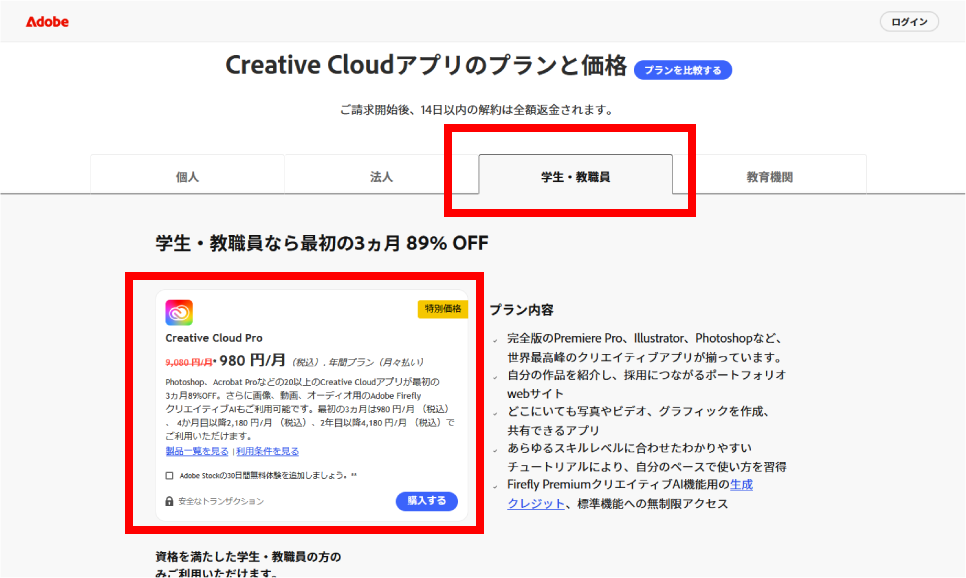
Task: Click the プランを比較する button
Action: 683,70
